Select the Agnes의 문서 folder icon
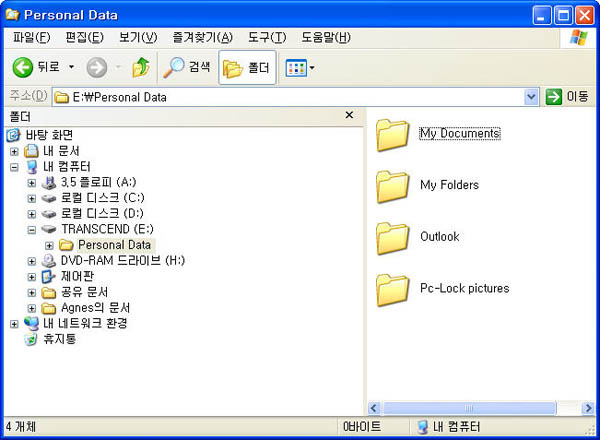The image size is (600, 440). pos(49,308)
